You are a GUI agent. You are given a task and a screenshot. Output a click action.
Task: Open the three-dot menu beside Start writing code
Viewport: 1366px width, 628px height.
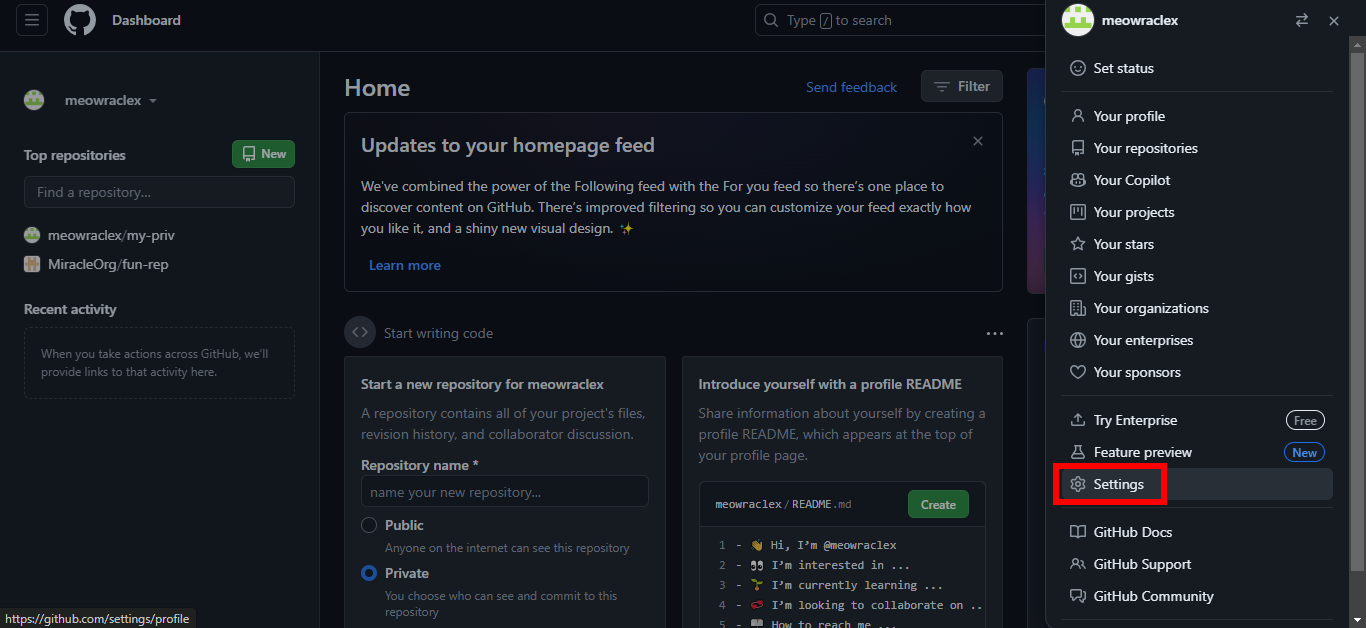point(994,333)
